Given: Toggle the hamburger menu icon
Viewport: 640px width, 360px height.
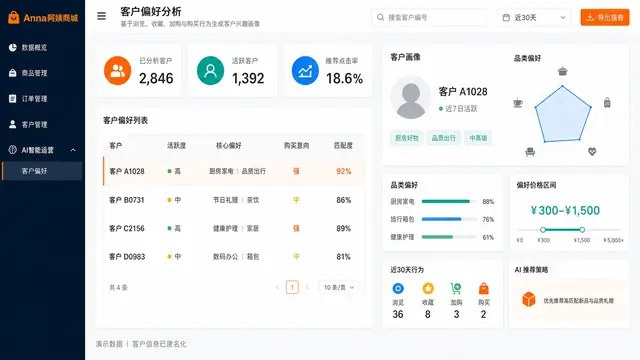Looking at the screenshot, I should click(x=102, y=16).
